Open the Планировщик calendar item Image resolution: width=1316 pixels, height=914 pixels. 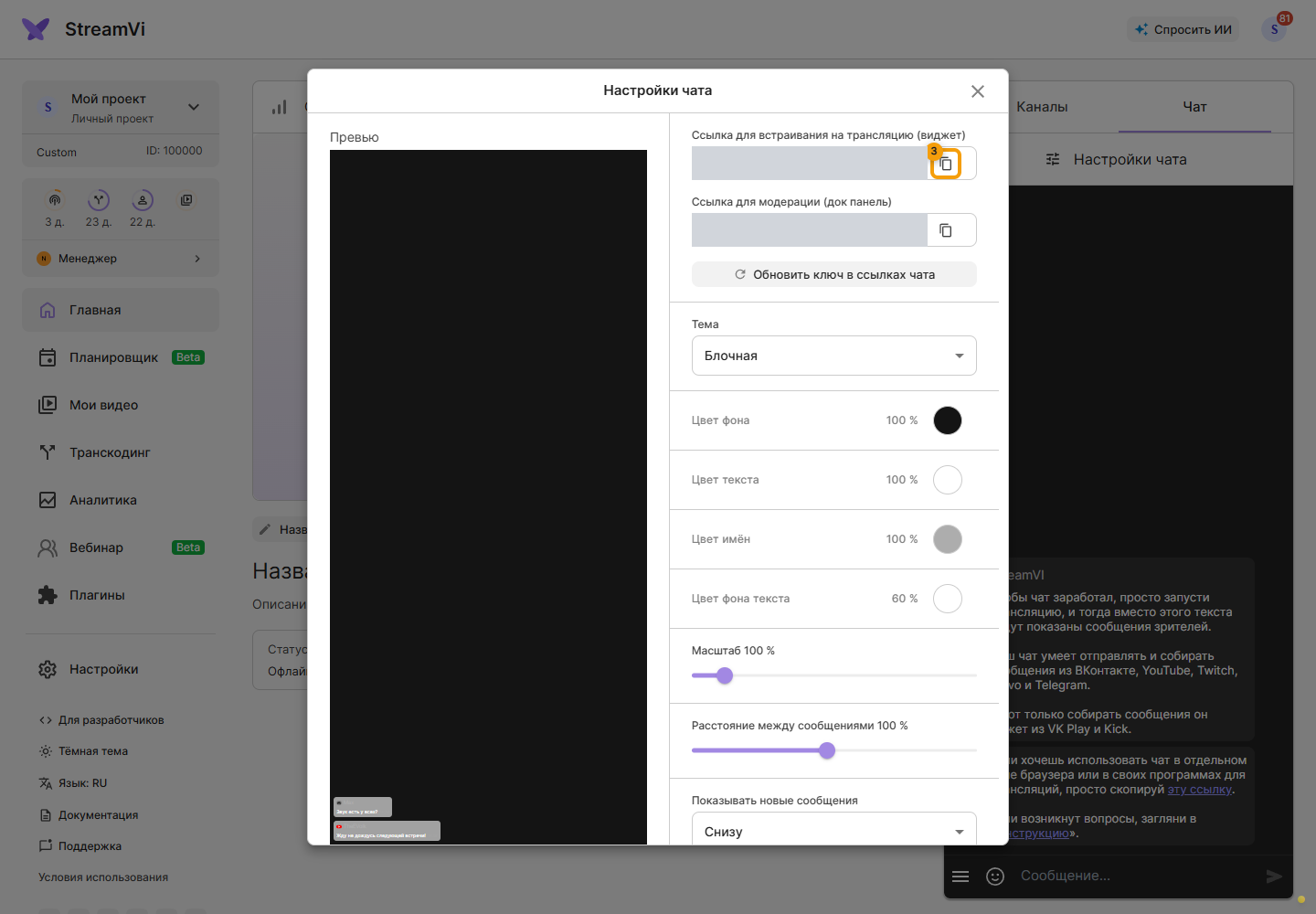(x=121, y=357)
